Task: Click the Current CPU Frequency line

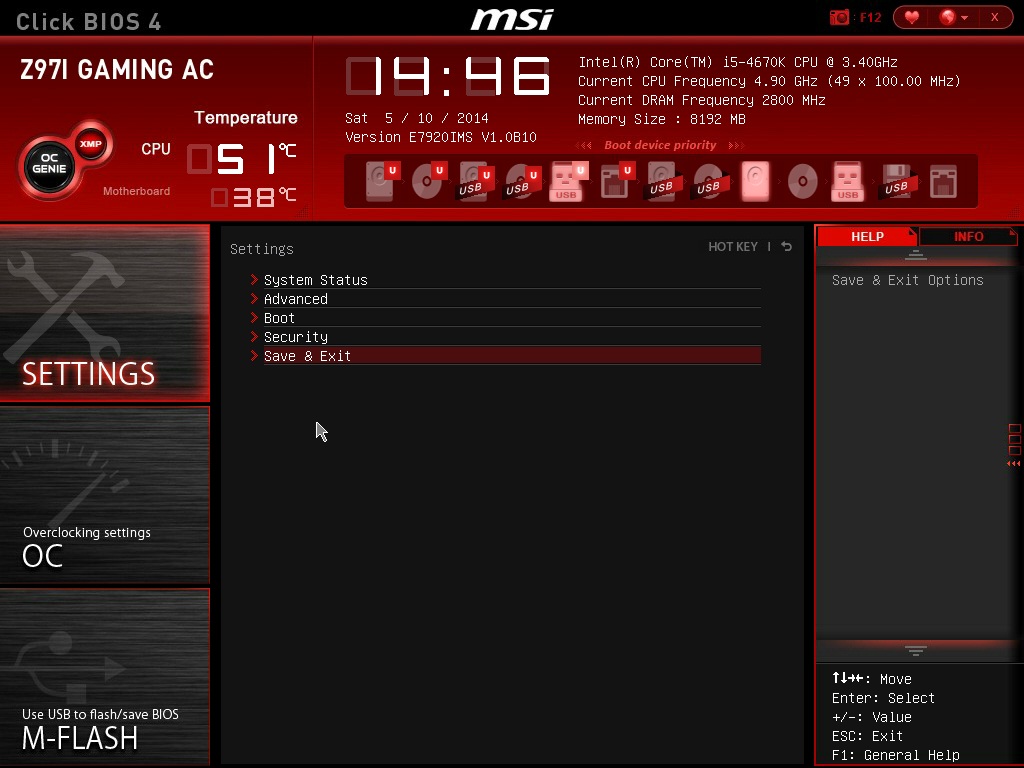Action: point(769,81)
